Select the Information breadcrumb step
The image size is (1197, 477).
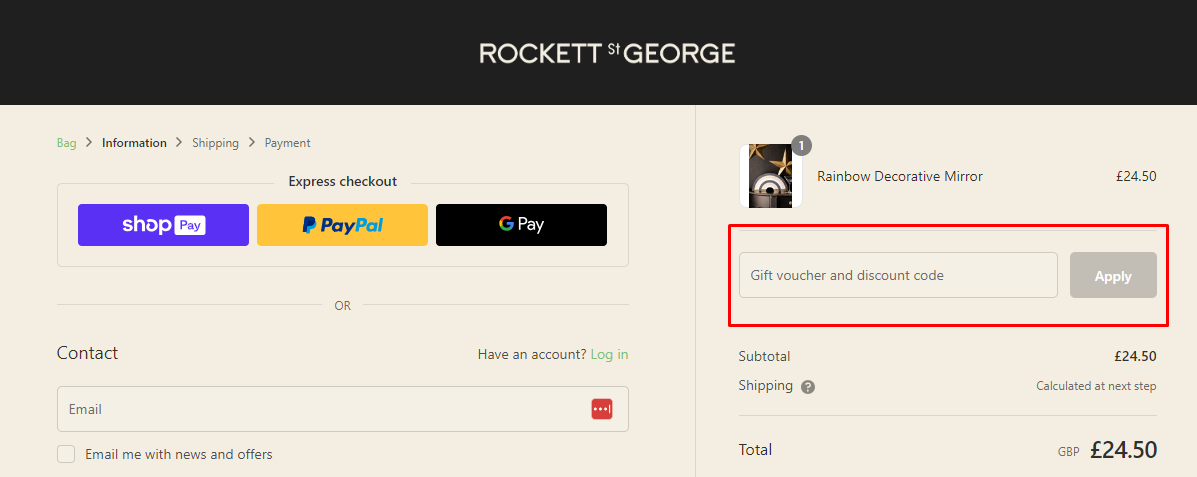click(134, 143)
